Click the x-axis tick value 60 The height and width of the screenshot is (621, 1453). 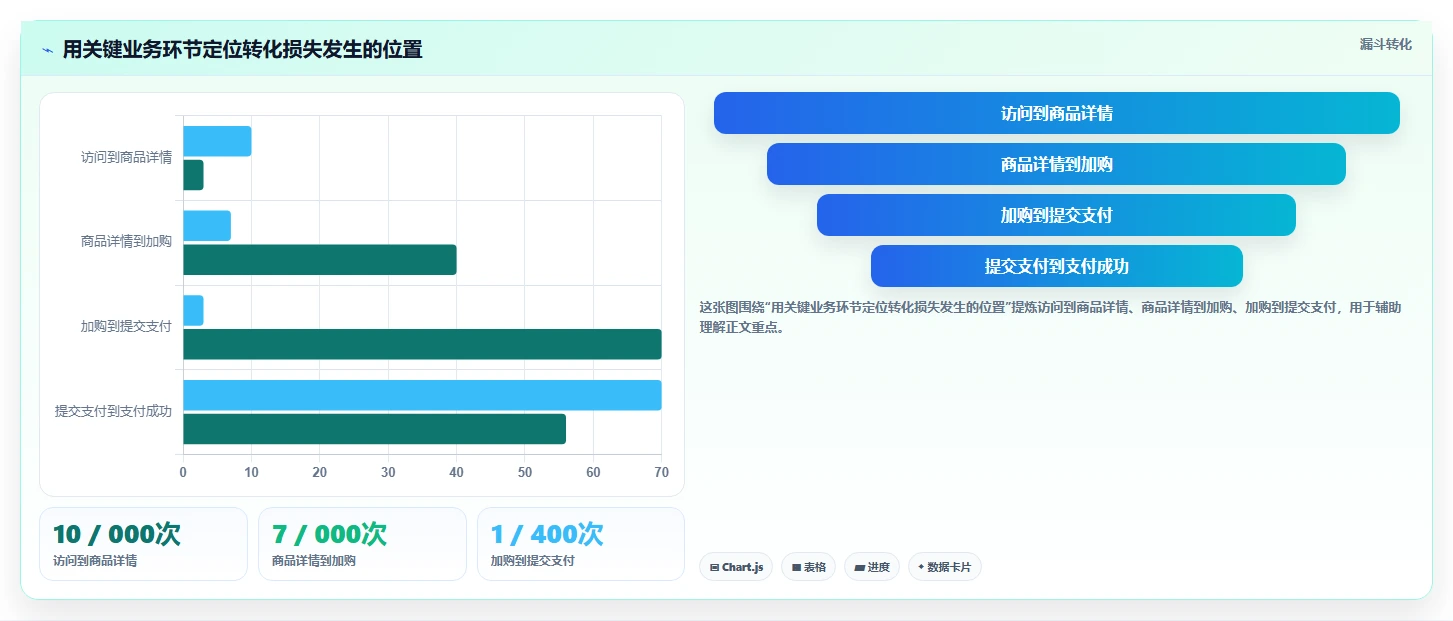click(x=593, y=472)
